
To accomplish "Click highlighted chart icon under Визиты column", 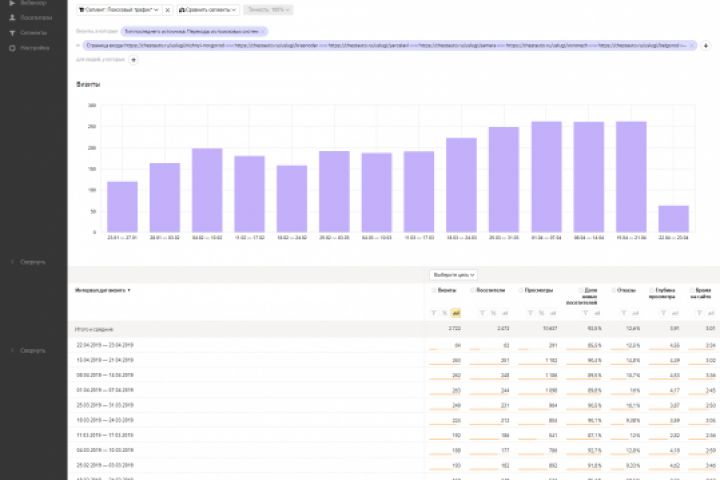I will click(x=456, y=313).
